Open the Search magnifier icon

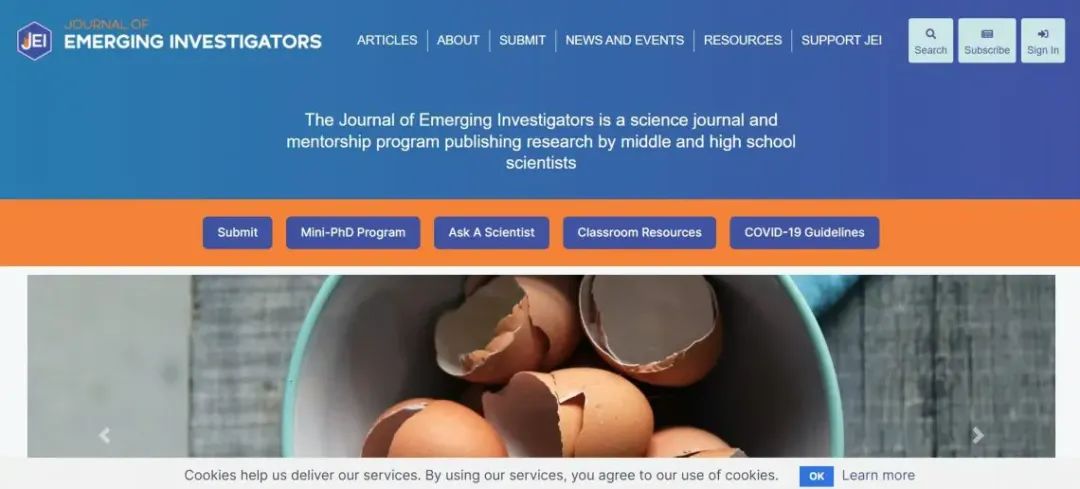click(x=931, y=34)
